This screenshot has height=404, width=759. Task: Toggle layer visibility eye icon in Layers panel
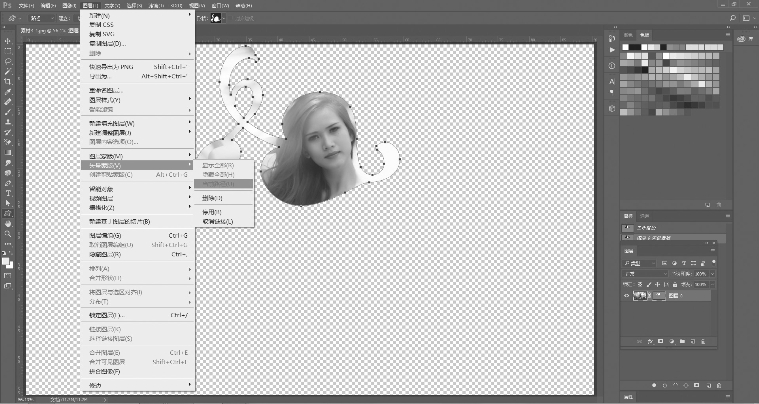click(x=626, y=295)
